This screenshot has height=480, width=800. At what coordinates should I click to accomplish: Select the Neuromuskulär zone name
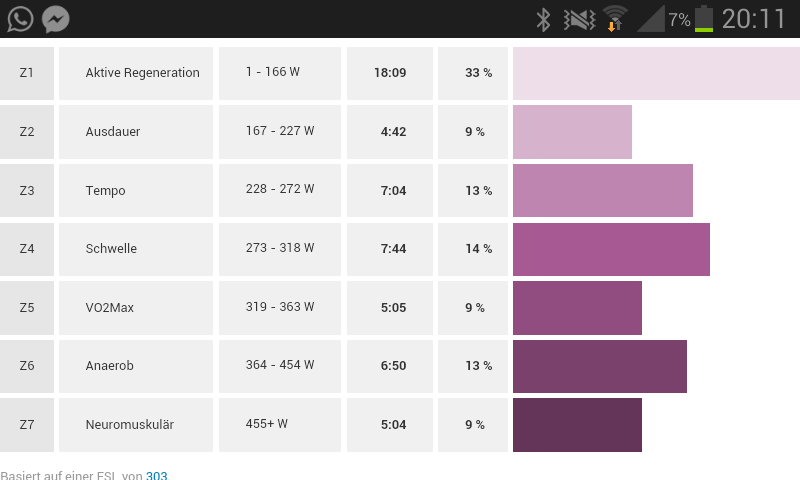(x=130, y=425)
